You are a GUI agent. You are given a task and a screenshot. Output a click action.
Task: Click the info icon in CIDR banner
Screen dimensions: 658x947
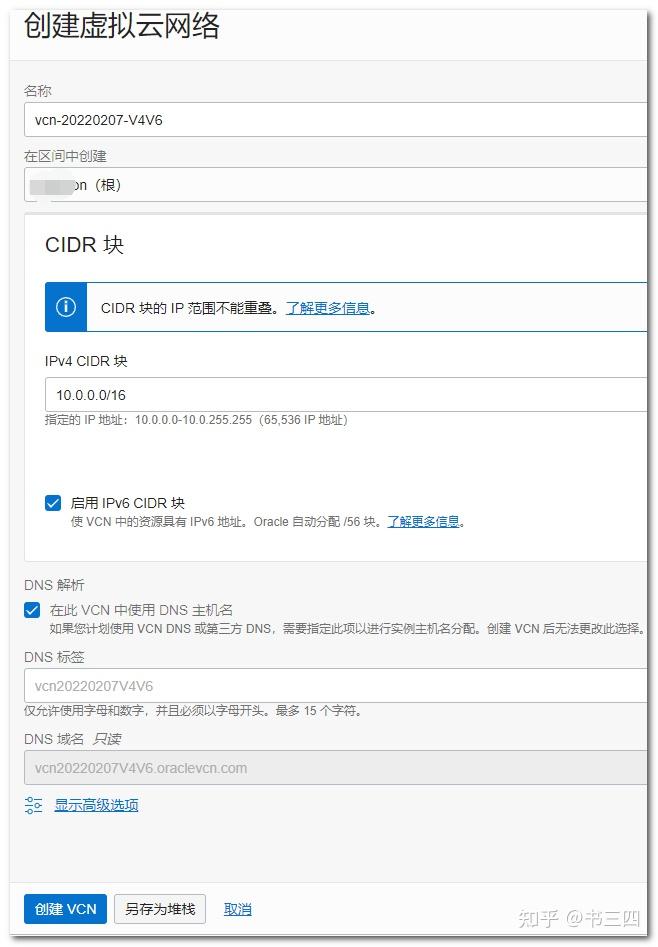click(66, 307)
